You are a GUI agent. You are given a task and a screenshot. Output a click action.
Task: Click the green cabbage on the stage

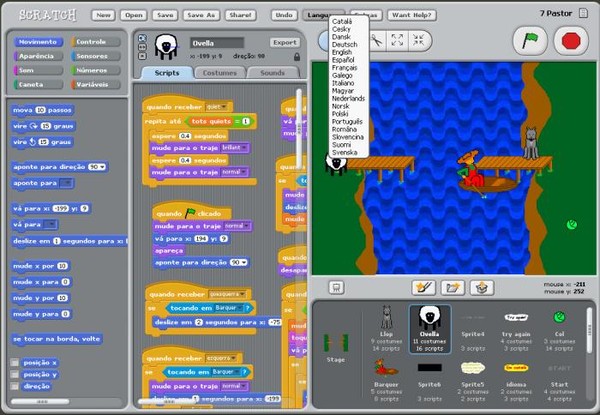coord(572,225)
